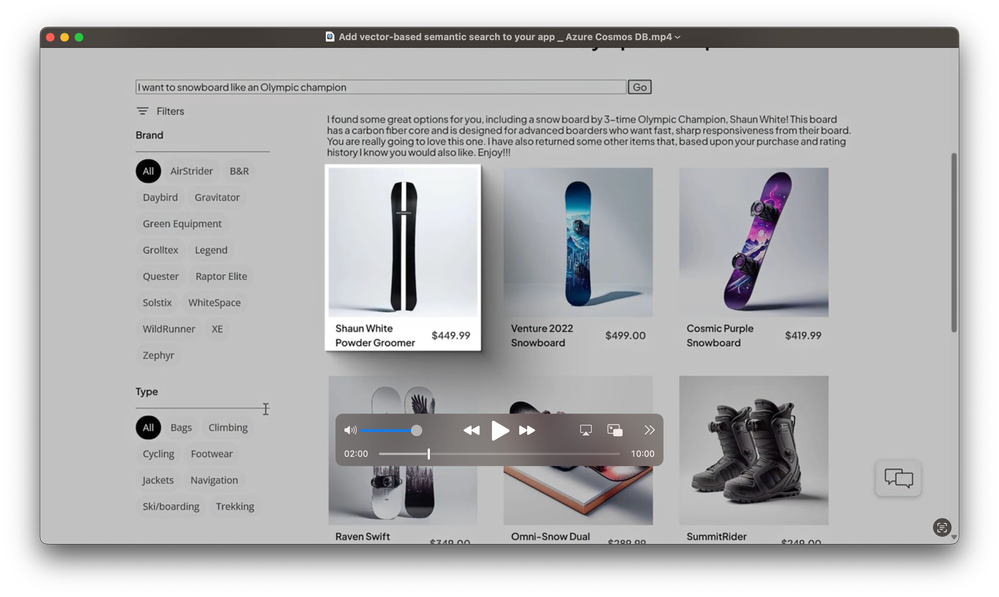
Task: Click the $419.99 price
Action: coord(803,336)
